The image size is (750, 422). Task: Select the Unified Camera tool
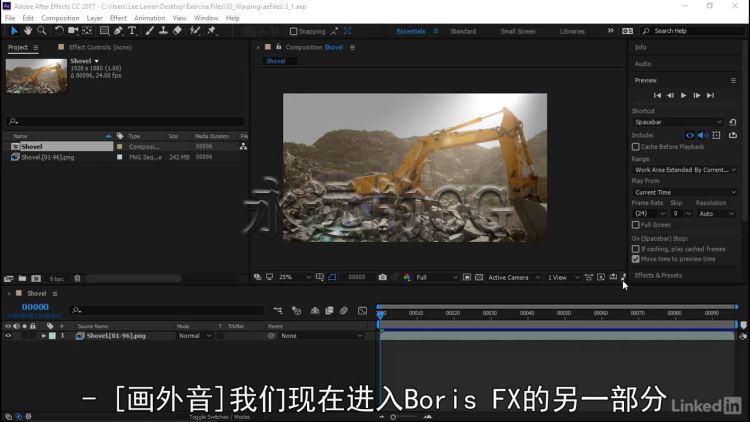coord(73,31)
